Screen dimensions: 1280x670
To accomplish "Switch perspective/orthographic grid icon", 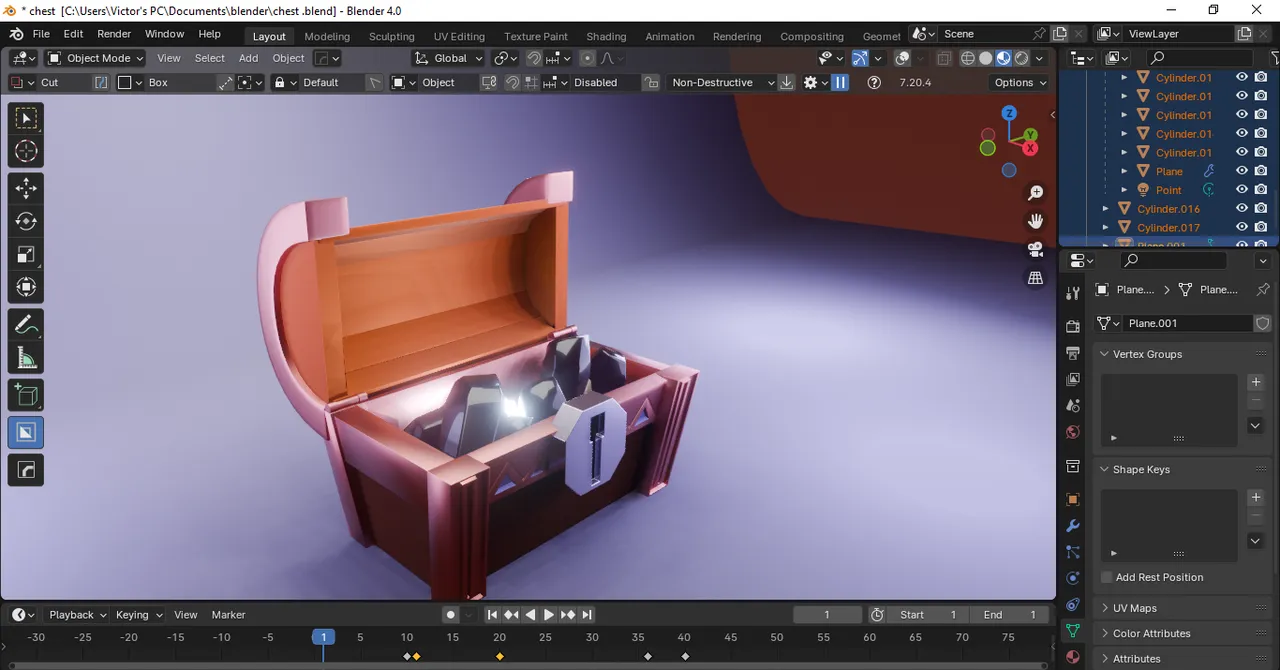I will point(1036,278).
